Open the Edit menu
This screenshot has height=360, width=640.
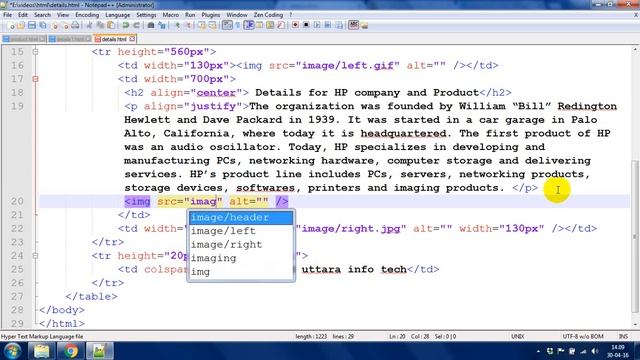(x=23, y=15)
